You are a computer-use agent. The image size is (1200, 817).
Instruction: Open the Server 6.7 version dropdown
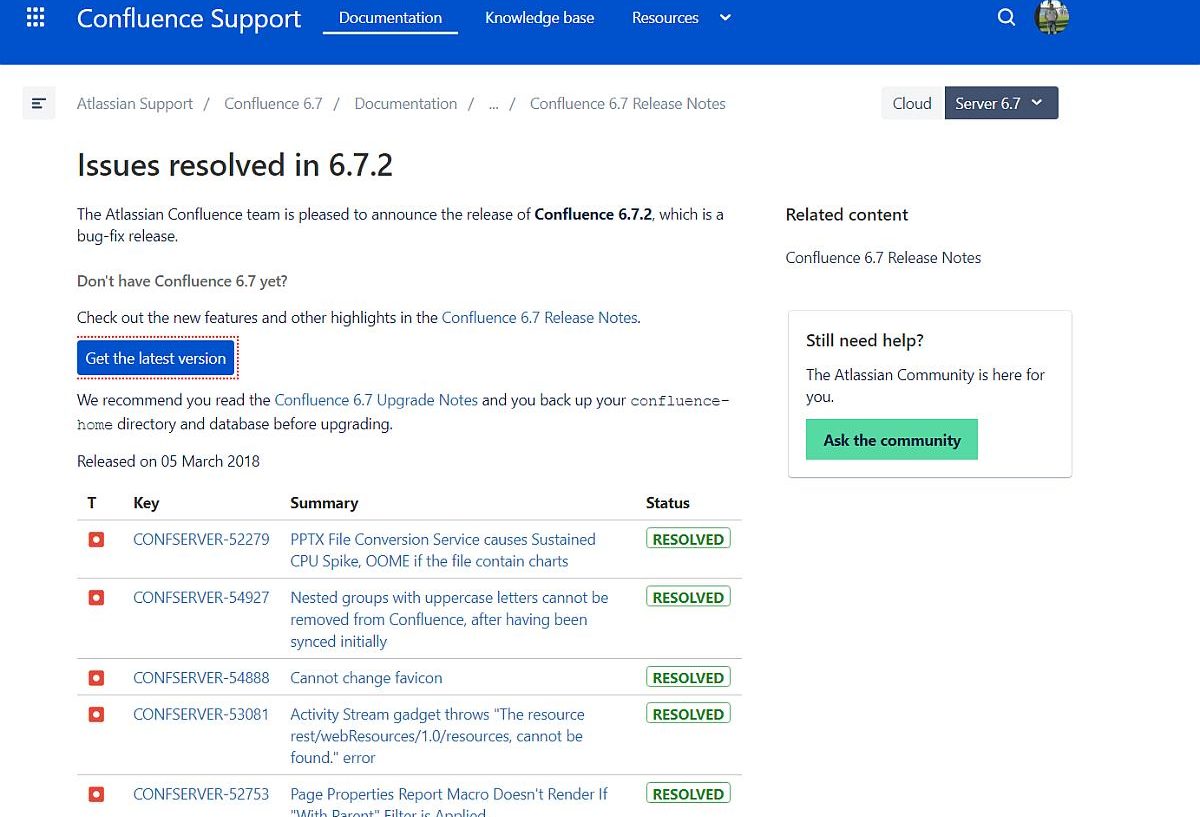[x=1001, y=103]
